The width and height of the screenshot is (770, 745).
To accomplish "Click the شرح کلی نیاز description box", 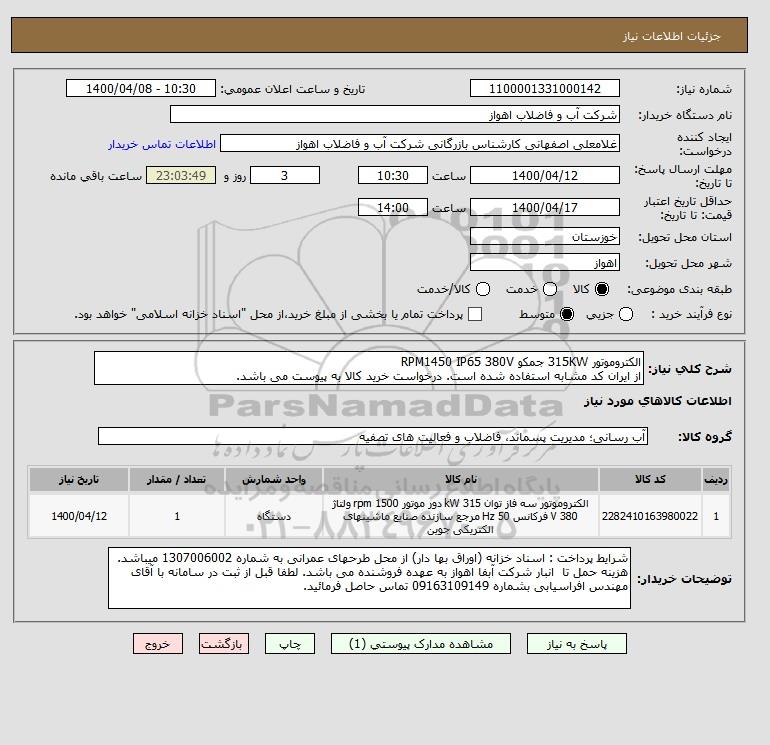I will pos(369,368).
